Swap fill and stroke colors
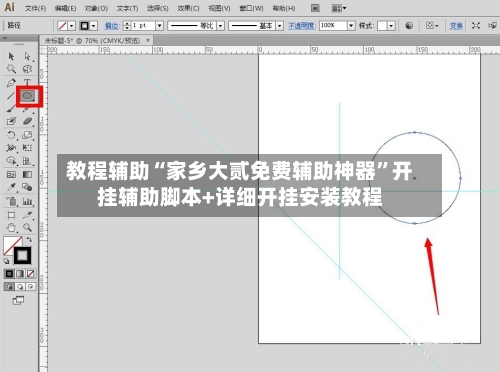 pos(29,239)
